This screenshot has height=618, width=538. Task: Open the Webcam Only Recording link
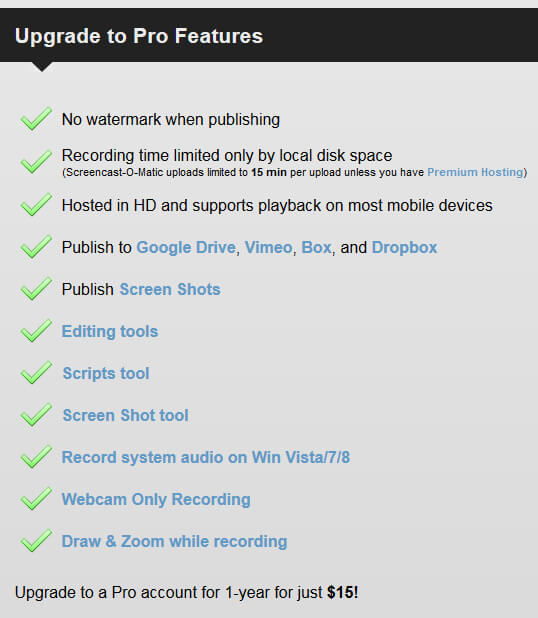156,500
